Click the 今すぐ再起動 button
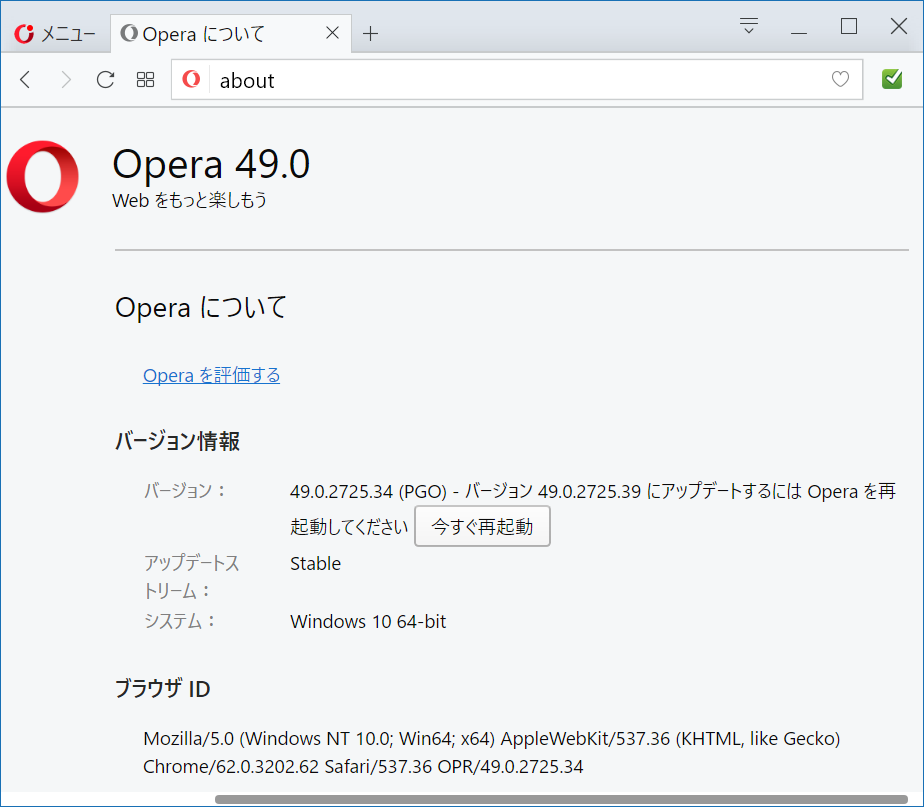 482,526
